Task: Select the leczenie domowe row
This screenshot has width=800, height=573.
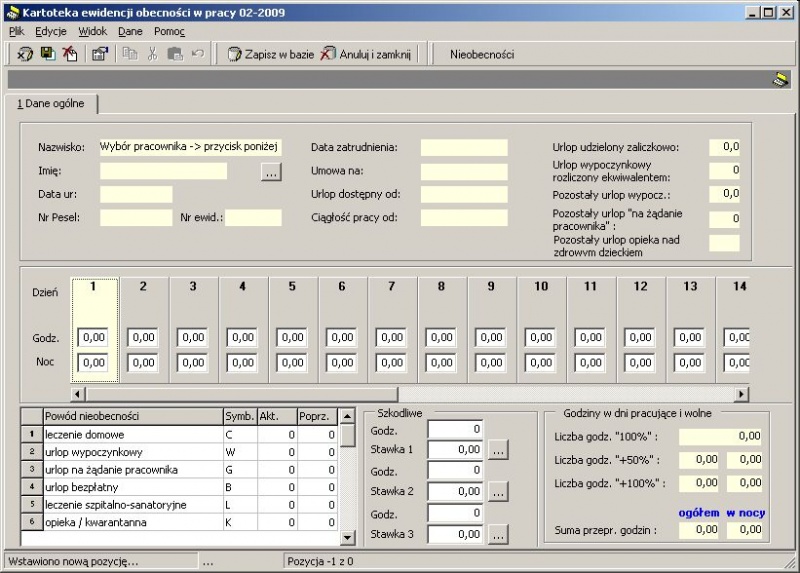Action: 179,435
